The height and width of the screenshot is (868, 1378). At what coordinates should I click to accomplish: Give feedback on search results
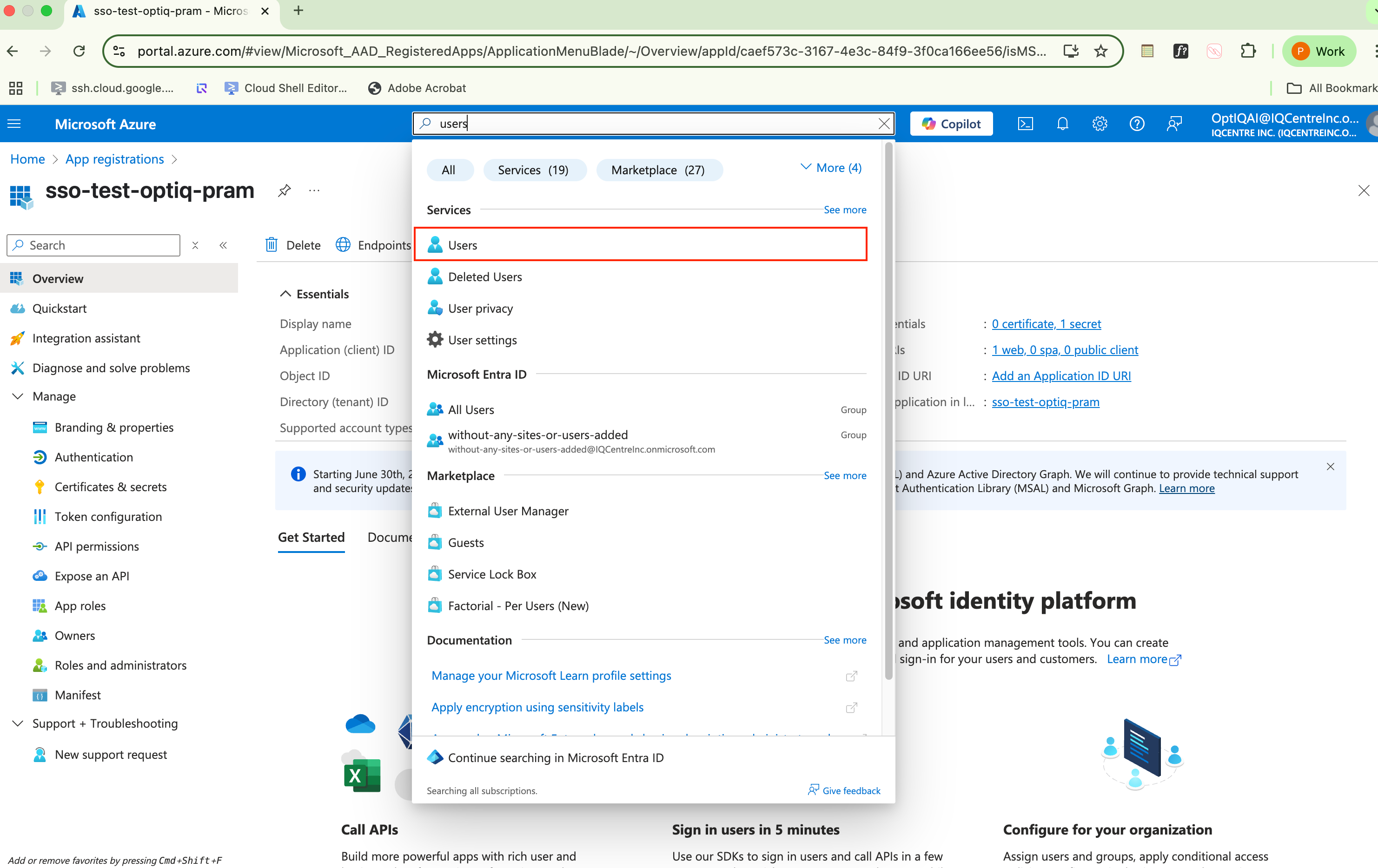[844, 791]
